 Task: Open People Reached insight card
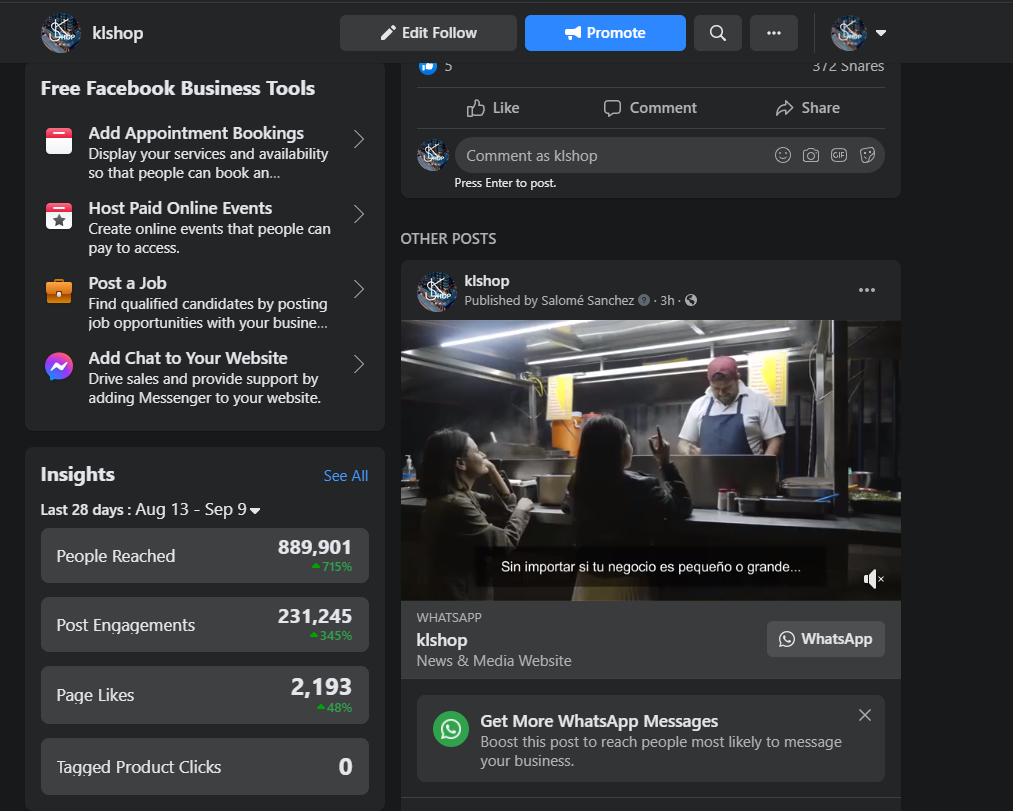(205, 556)
